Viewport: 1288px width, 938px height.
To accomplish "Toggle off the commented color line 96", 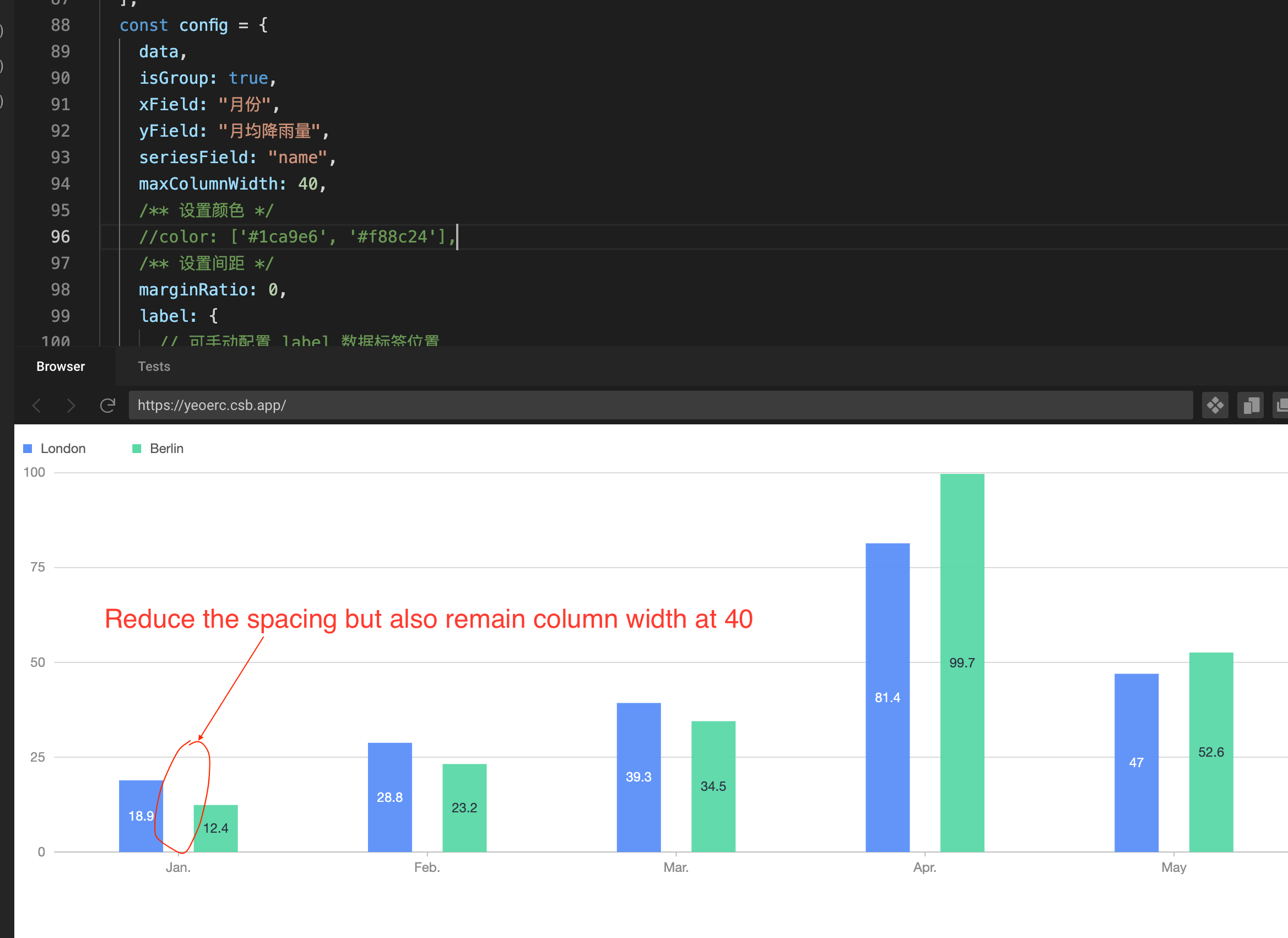I will tap(295, 237).
